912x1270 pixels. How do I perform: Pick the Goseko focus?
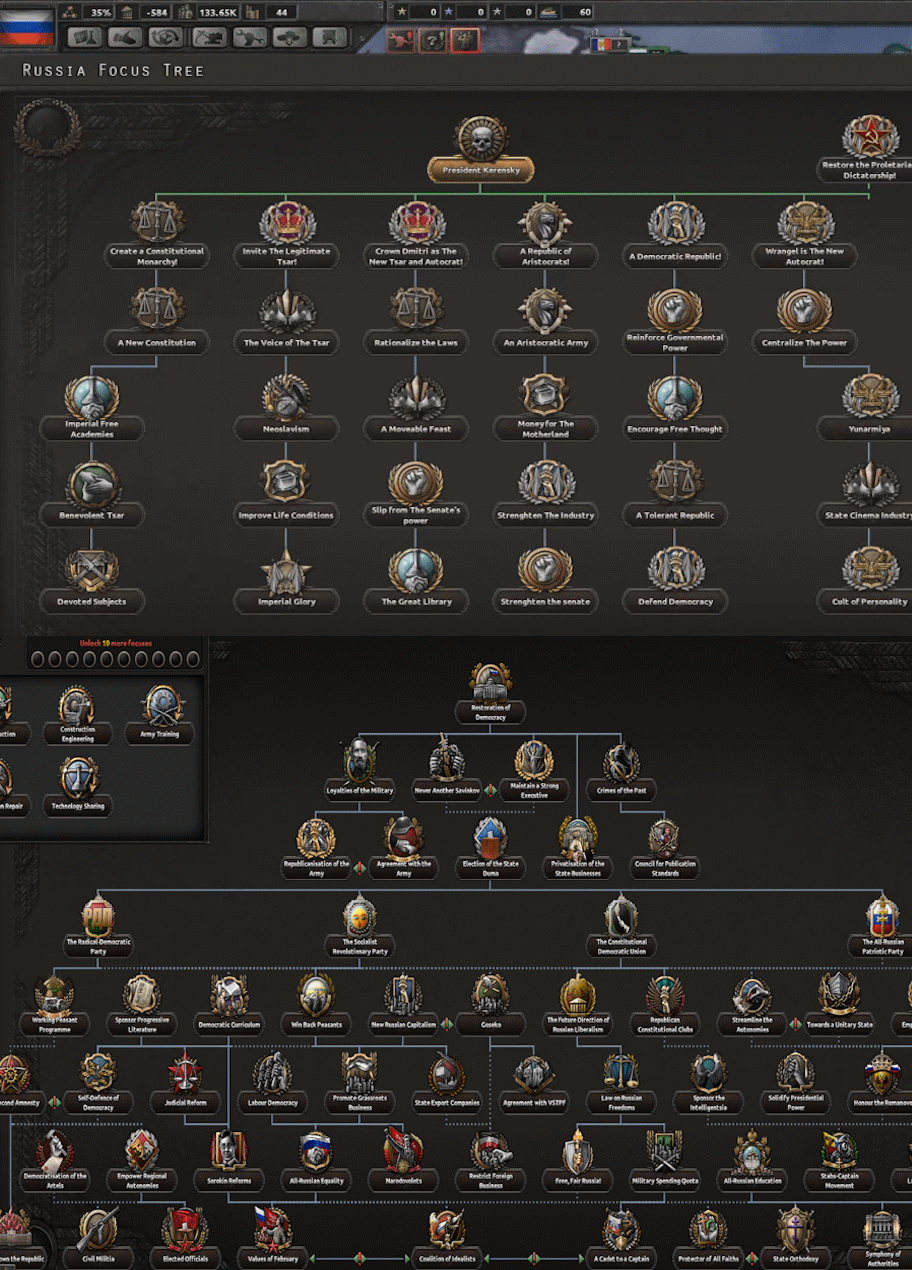(x=490, y=1004)
